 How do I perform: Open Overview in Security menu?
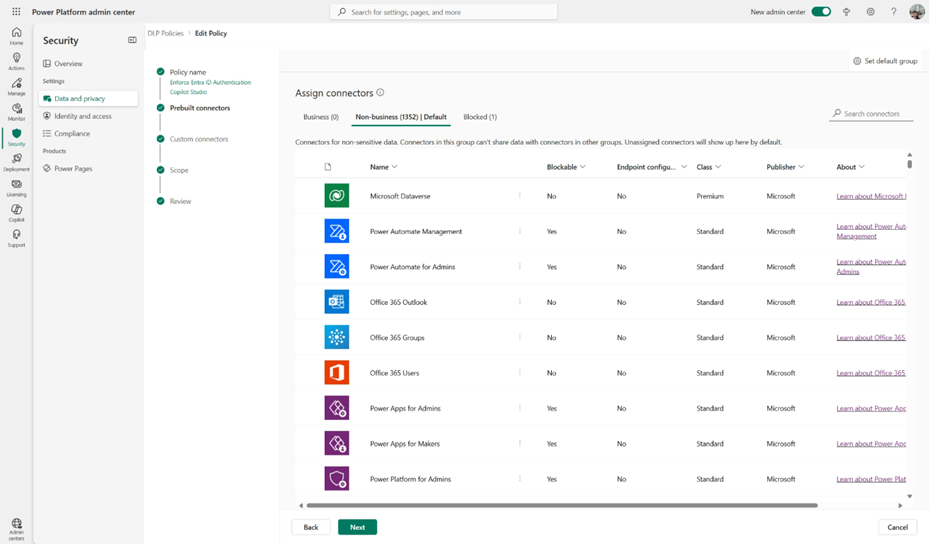[x=68, y=63]
